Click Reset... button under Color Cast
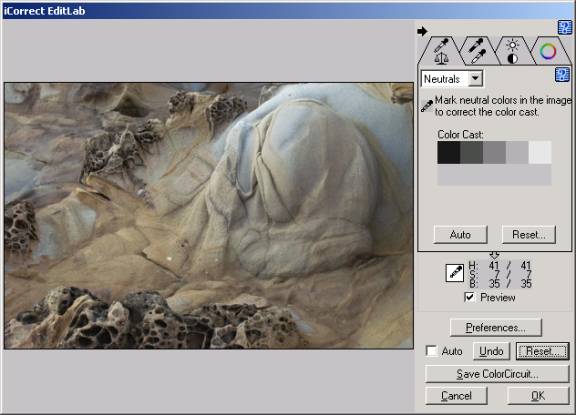Image resolution: width=576 pixels, height=415 pixels. (x=529, y=234)
